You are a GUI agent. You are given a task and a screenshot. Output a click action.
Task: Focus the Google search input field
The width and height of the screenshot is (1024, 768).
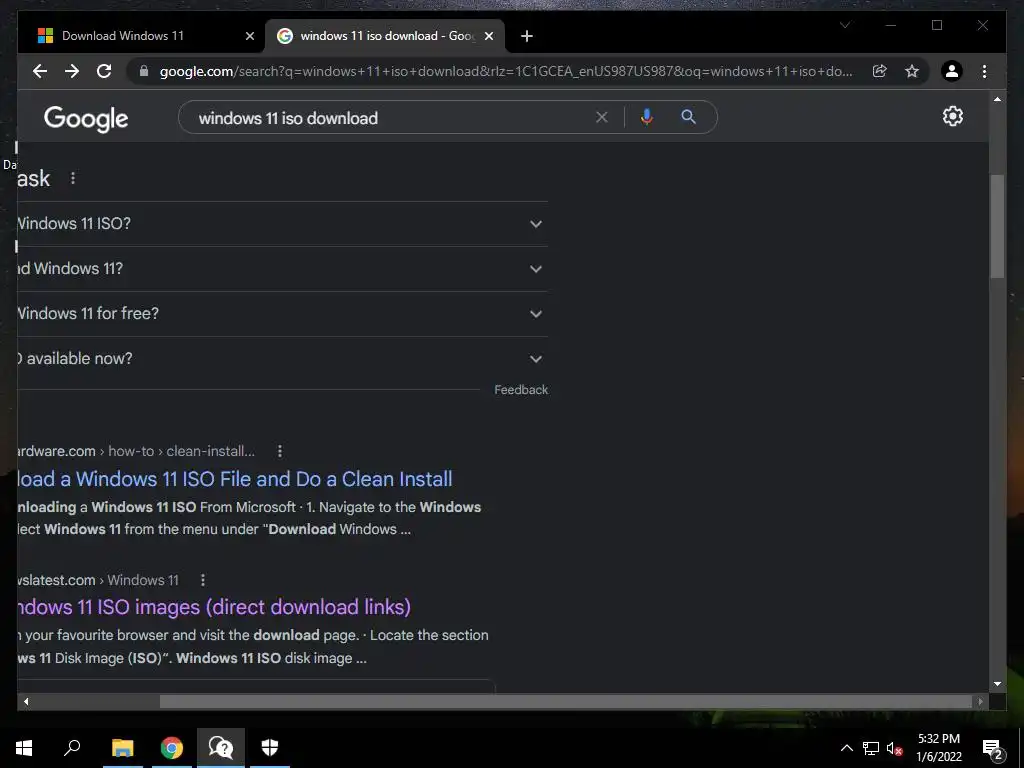392,118
